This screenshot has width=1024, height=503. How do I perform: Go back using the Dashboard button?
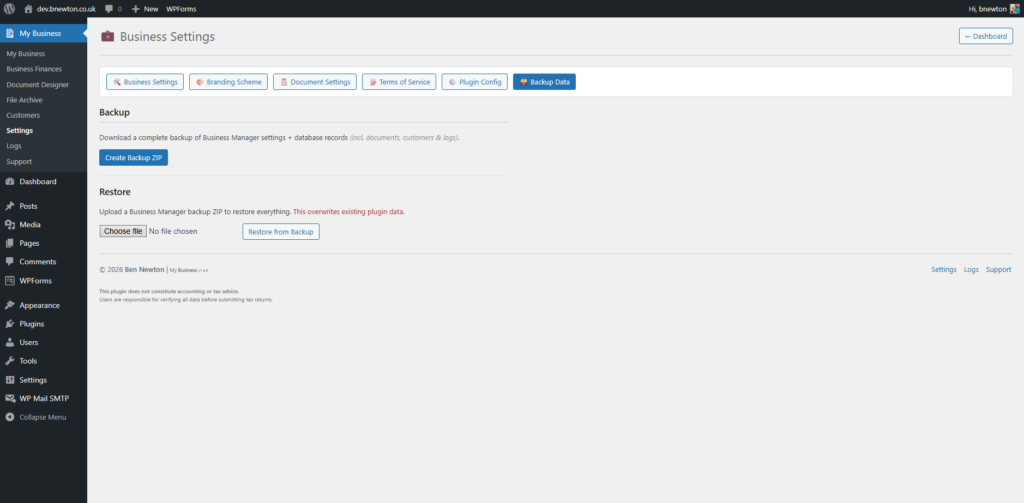click(985, 36)
